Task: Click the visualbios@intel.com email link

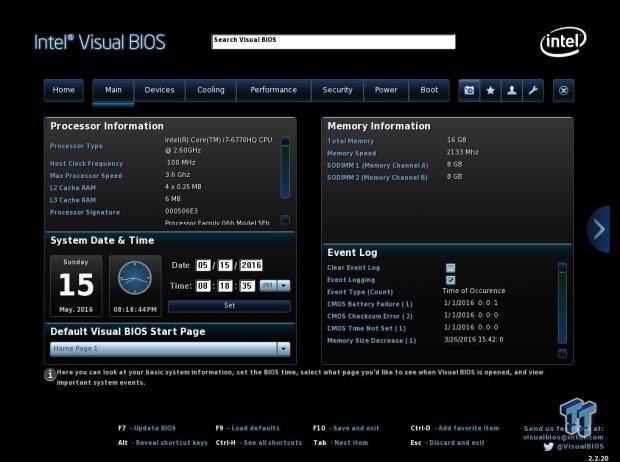Action: (563, 437)
